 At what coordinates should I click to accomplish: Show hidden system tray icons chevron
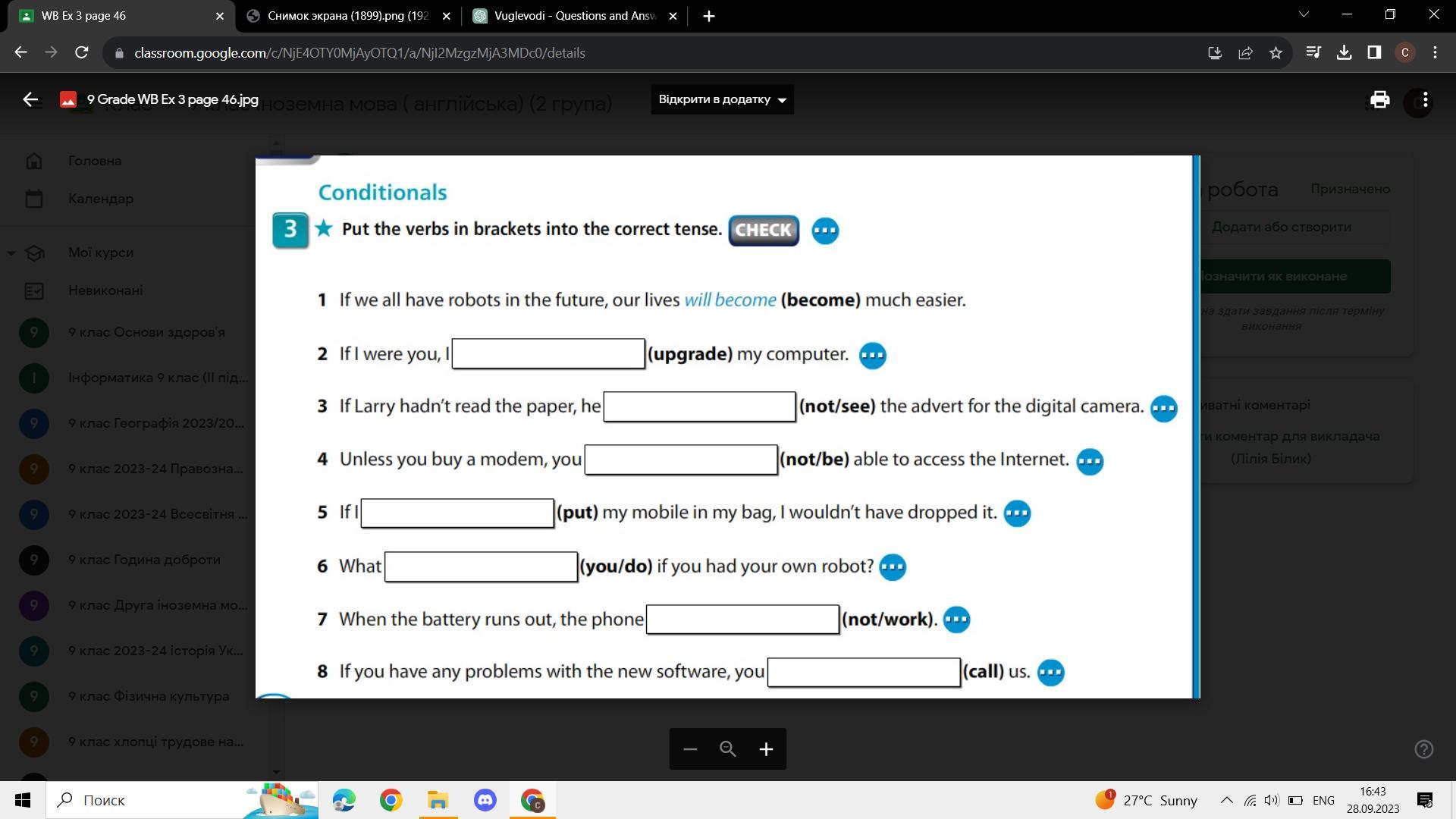point(1225,800)
